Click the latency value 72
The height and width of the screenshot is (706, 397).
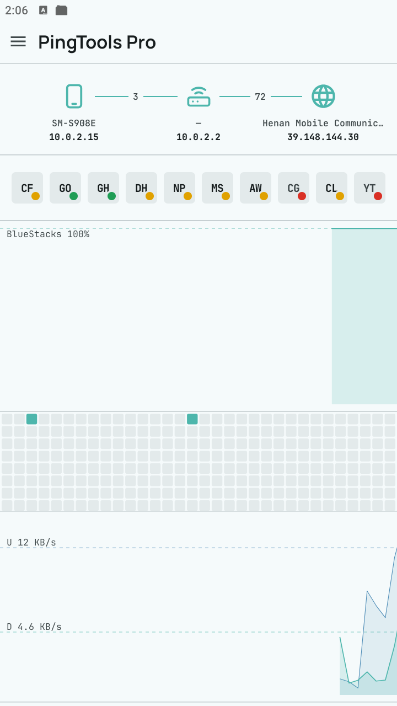coord(260,96)
